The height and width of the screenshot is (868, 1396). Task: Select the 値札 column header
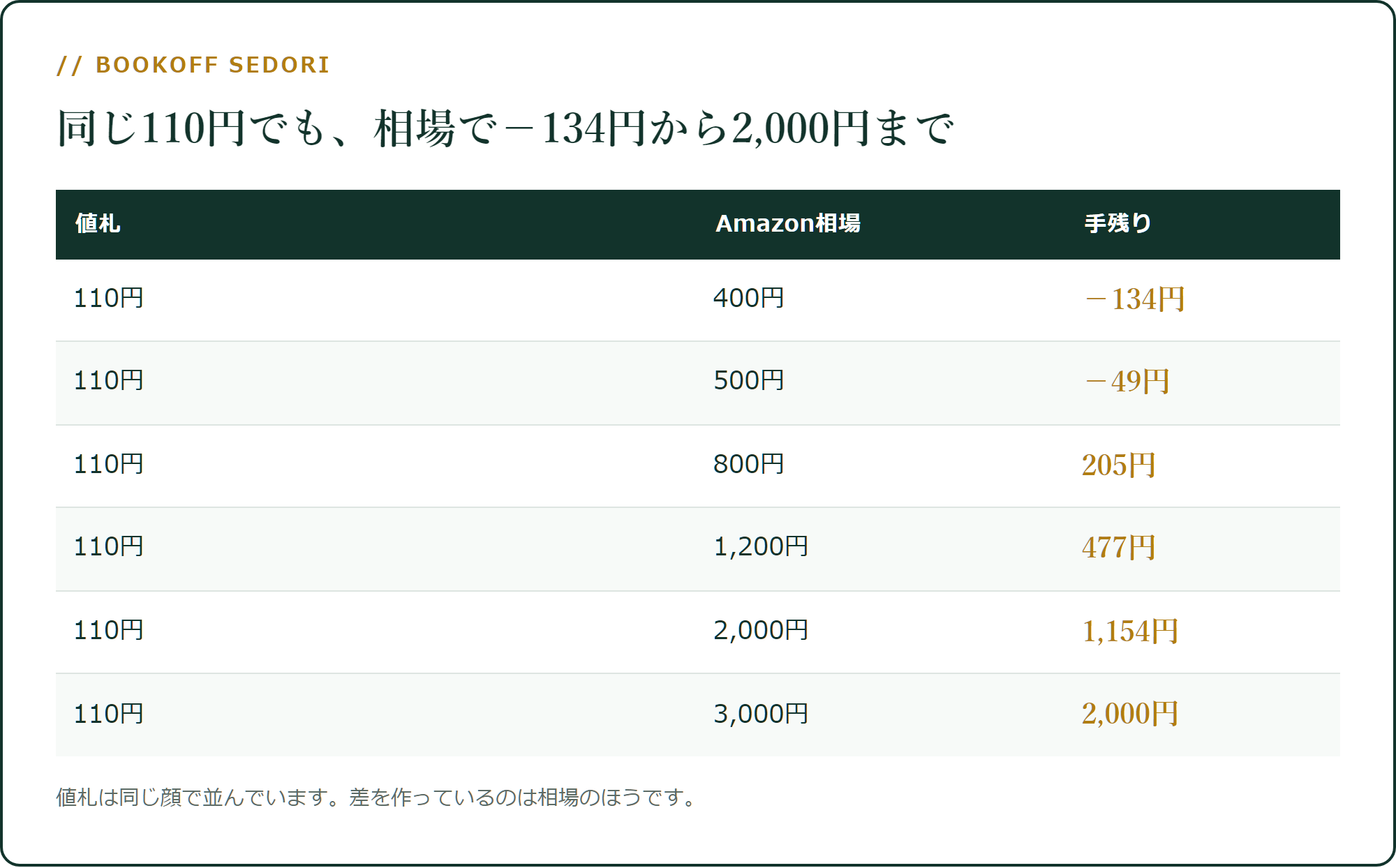pyautogui.click(x=98, y=223)
